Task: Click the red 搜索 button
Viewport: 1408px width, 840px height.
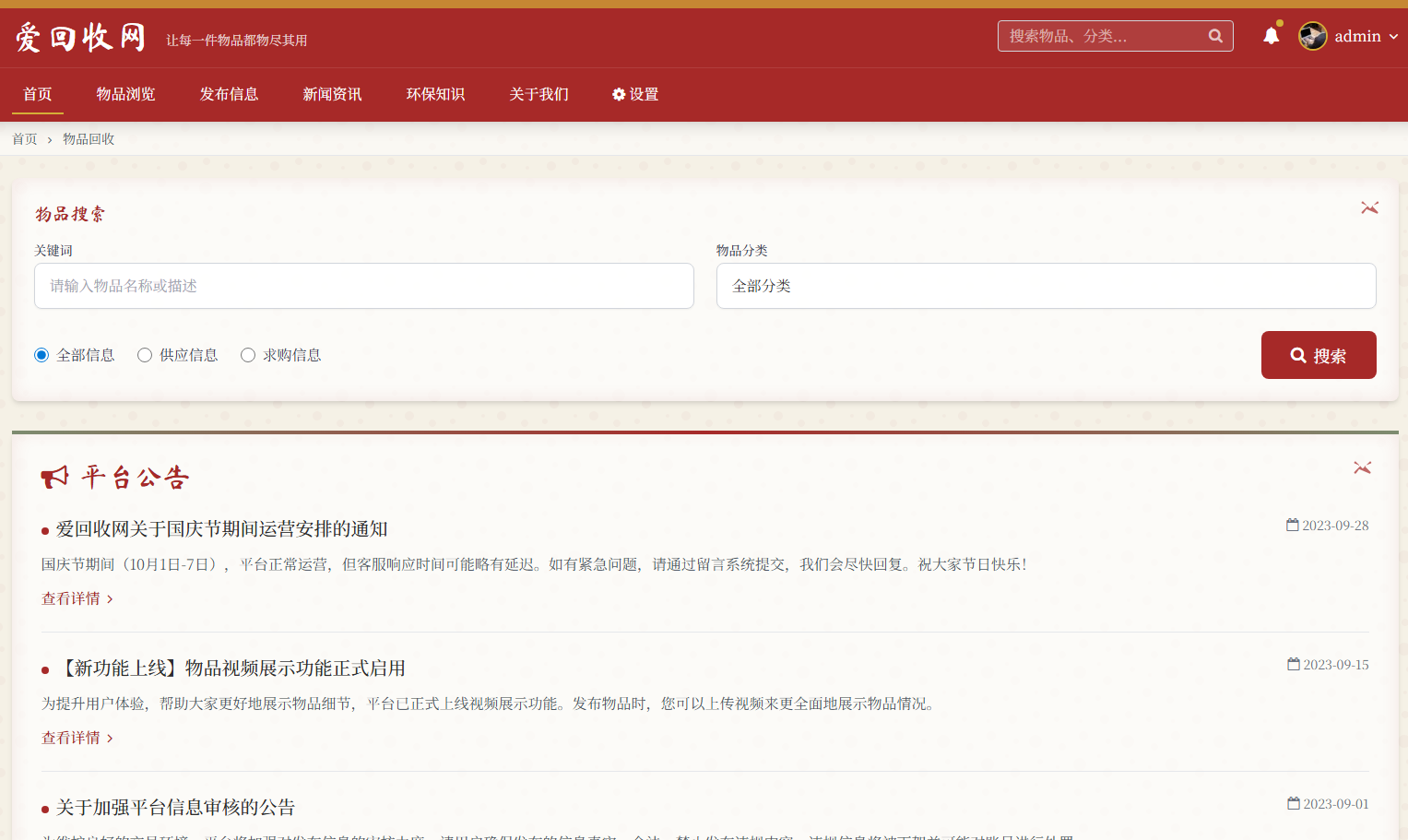Action: click(x=1319, y=355)
